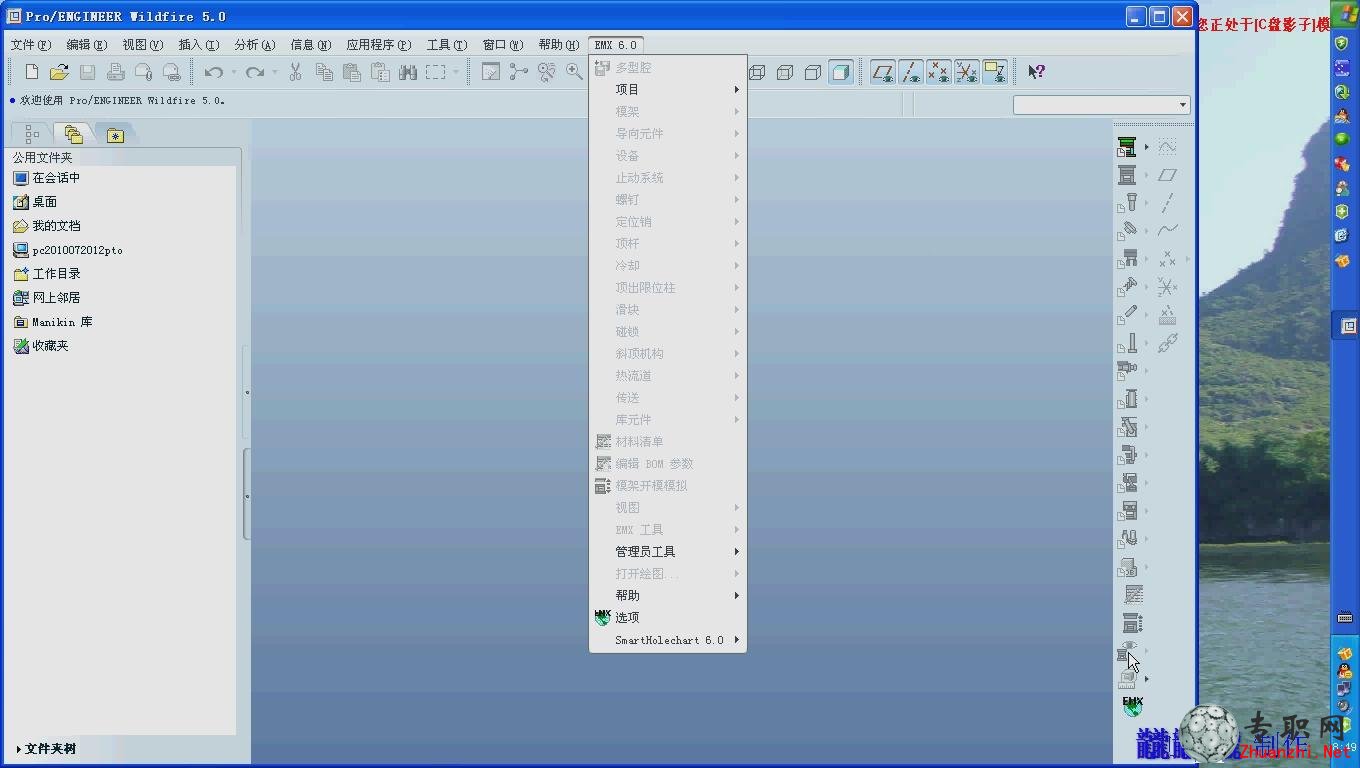Create a new file with the New icon
This screenshot has height=768, width=1360.
coord(32,72)
